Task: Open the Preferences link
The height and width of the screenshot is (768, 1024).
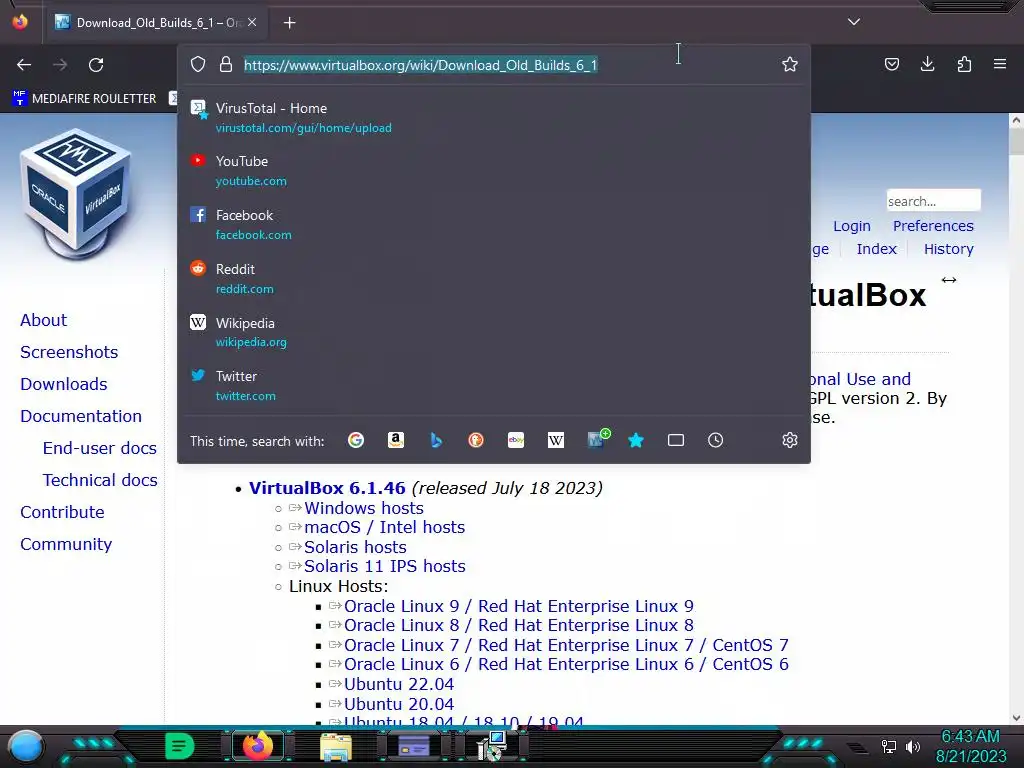Action: [x=933, y=226]
